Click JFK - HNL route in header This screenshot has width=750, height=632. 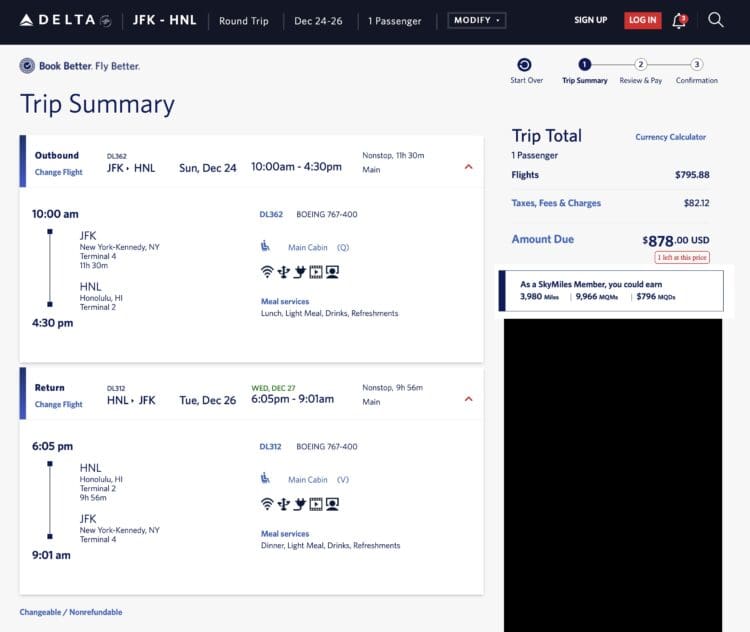tap(165, 20)
